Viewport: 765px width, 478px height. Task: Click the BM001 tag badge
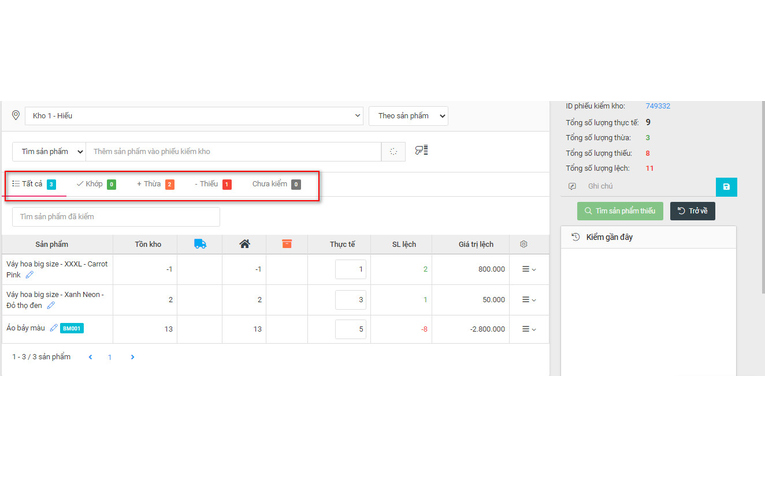coord(72,328)
